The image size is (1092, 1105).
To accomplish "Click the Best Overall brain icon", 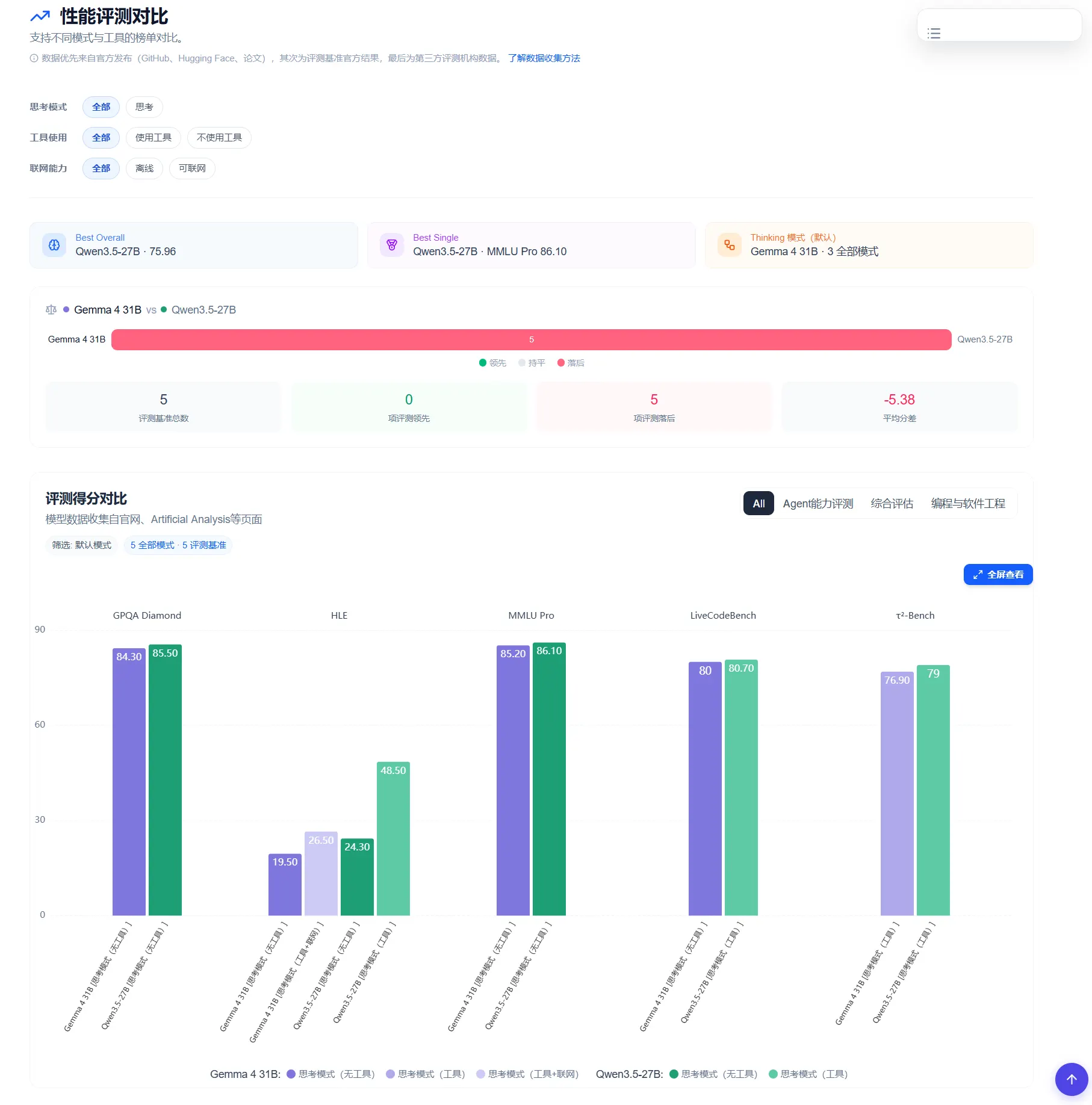I will 54,245.
